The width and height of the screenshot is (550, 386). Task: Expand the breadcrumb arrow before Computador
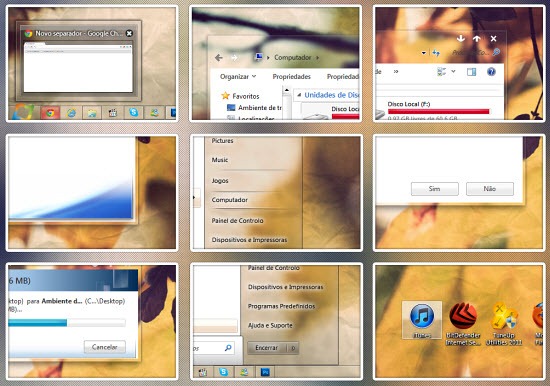[268, 58]
